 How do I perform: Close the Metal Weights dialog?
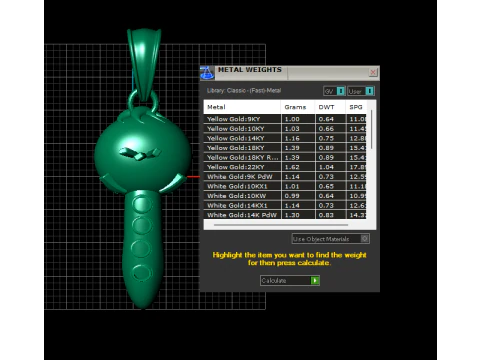pos(373,72)
